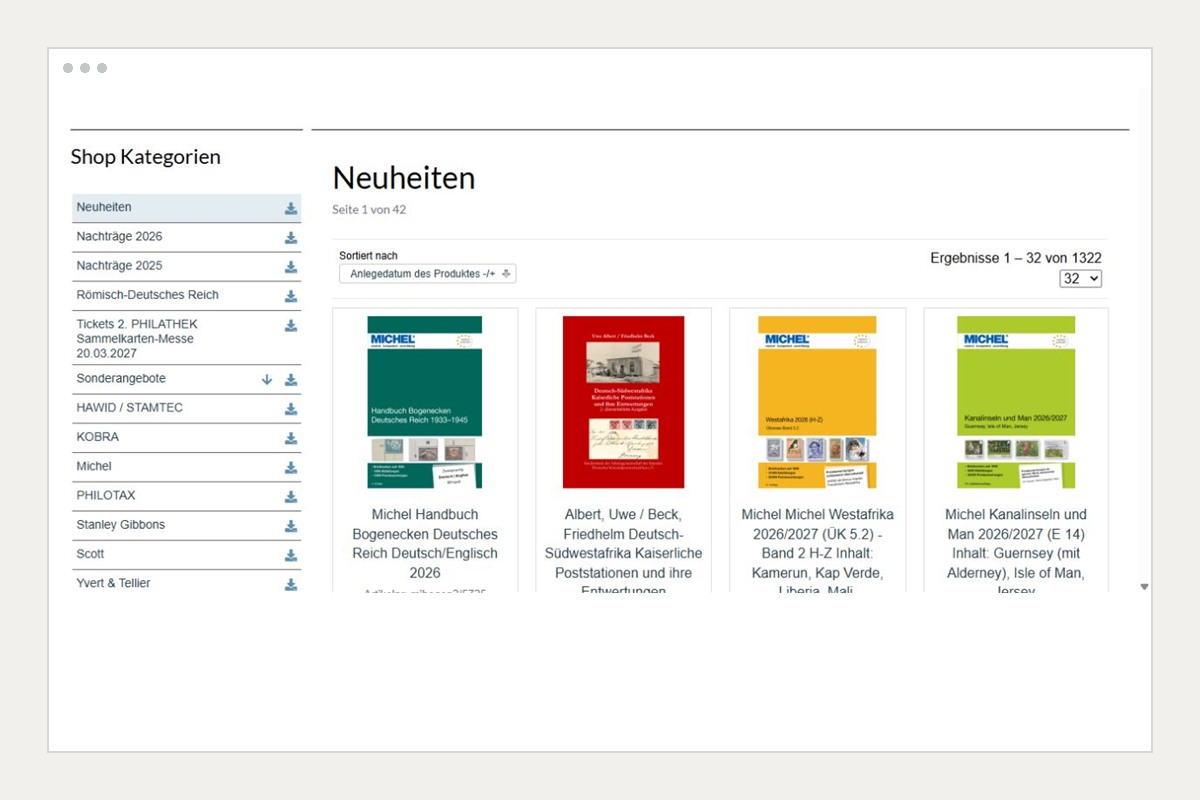Click red Deutsch-Südwestafrika book cover
Image resolution: width=1200 pixels, height=800 pixels.
coord(623,402)
